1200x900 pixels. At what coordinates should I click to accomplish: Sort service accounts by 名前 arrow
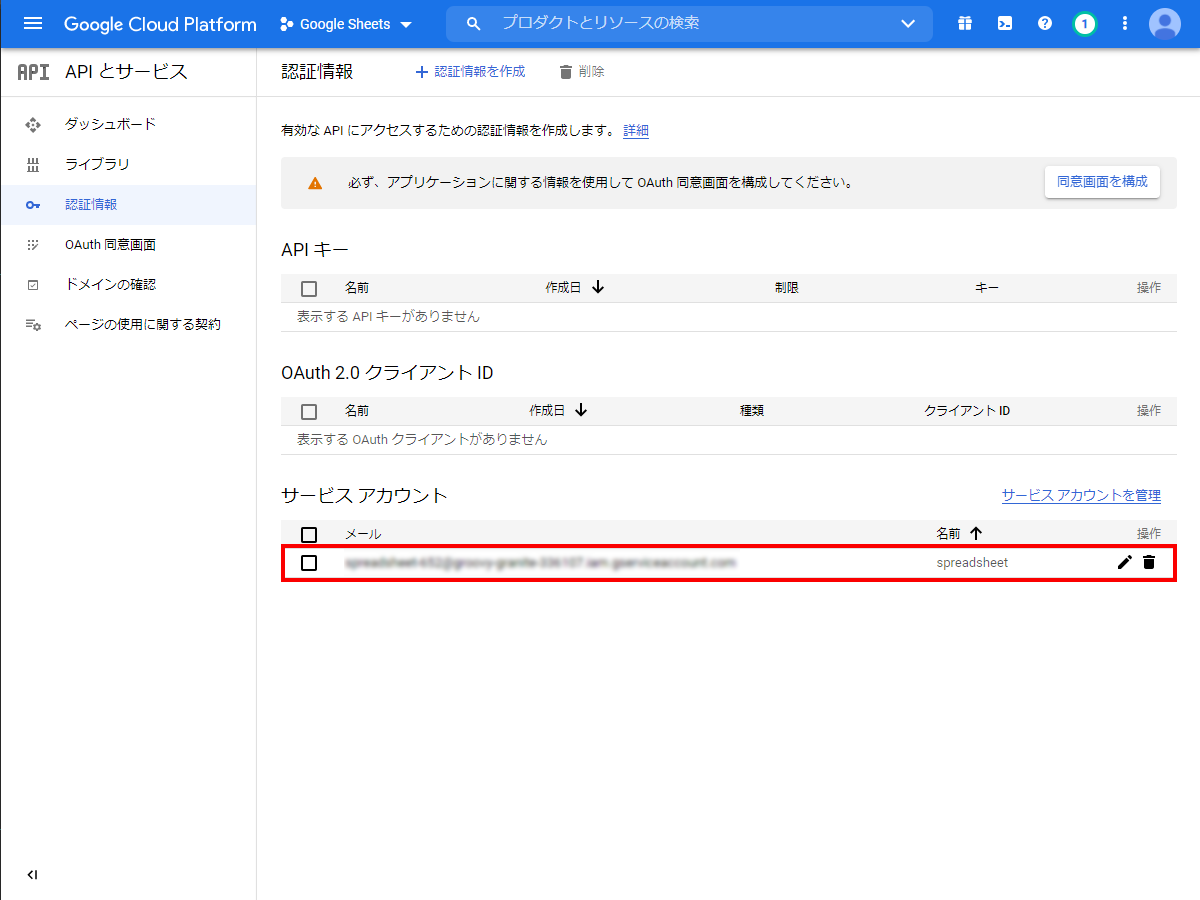coord(976,533)
